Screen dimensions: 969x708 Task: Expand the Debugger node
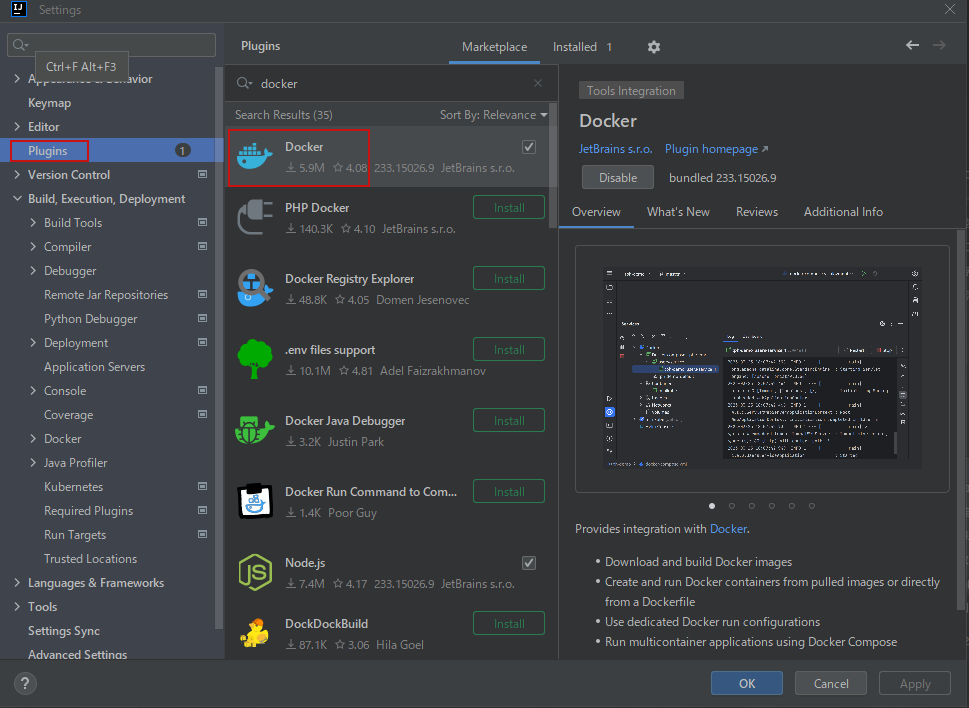click(x=33, y=271)
